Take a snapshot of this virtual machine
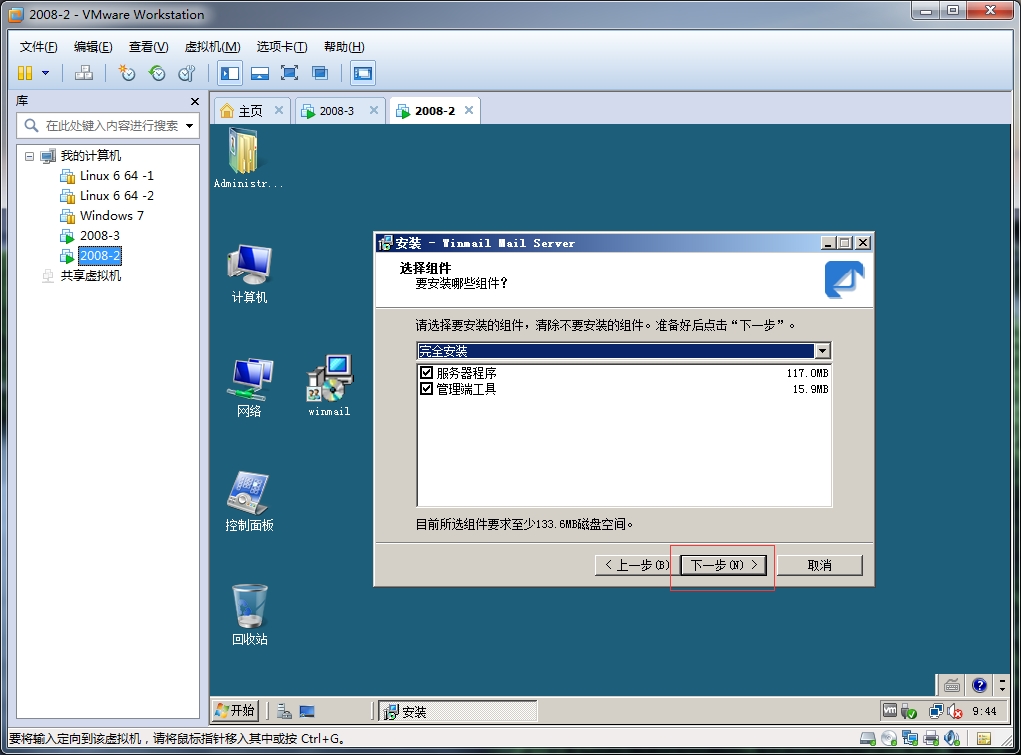 point(126,73)
